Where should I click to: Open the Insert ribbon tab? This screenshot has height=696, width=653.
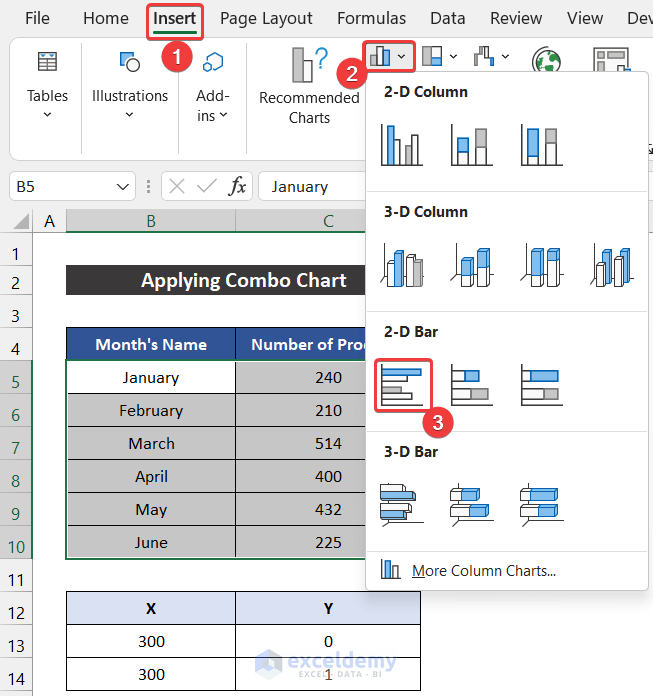[175, 18]
